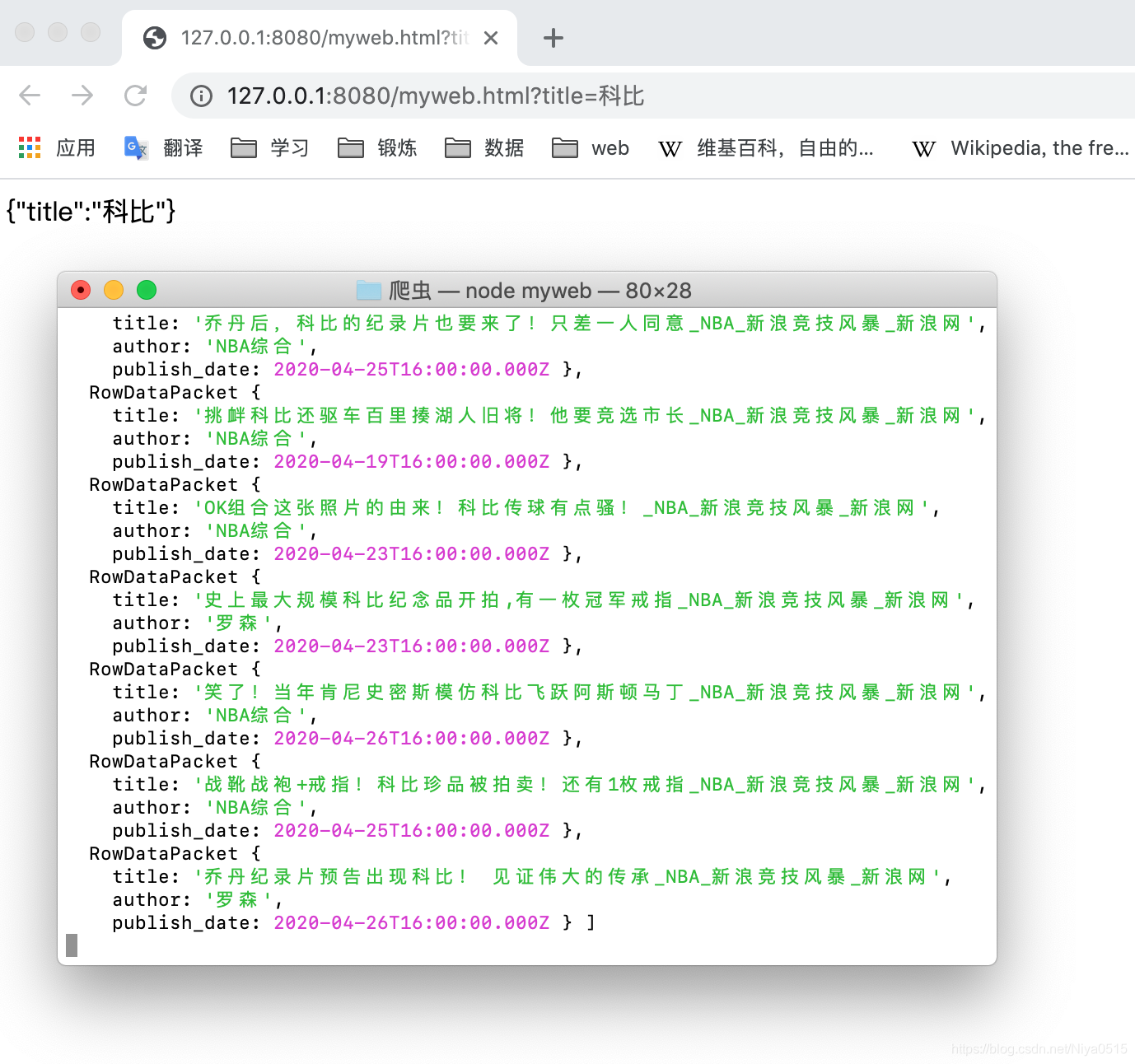1135x1064 pixels.
Task: Select the 127.0.0.1:8080/myweb.html tab
Action: [x=320, y=38]
